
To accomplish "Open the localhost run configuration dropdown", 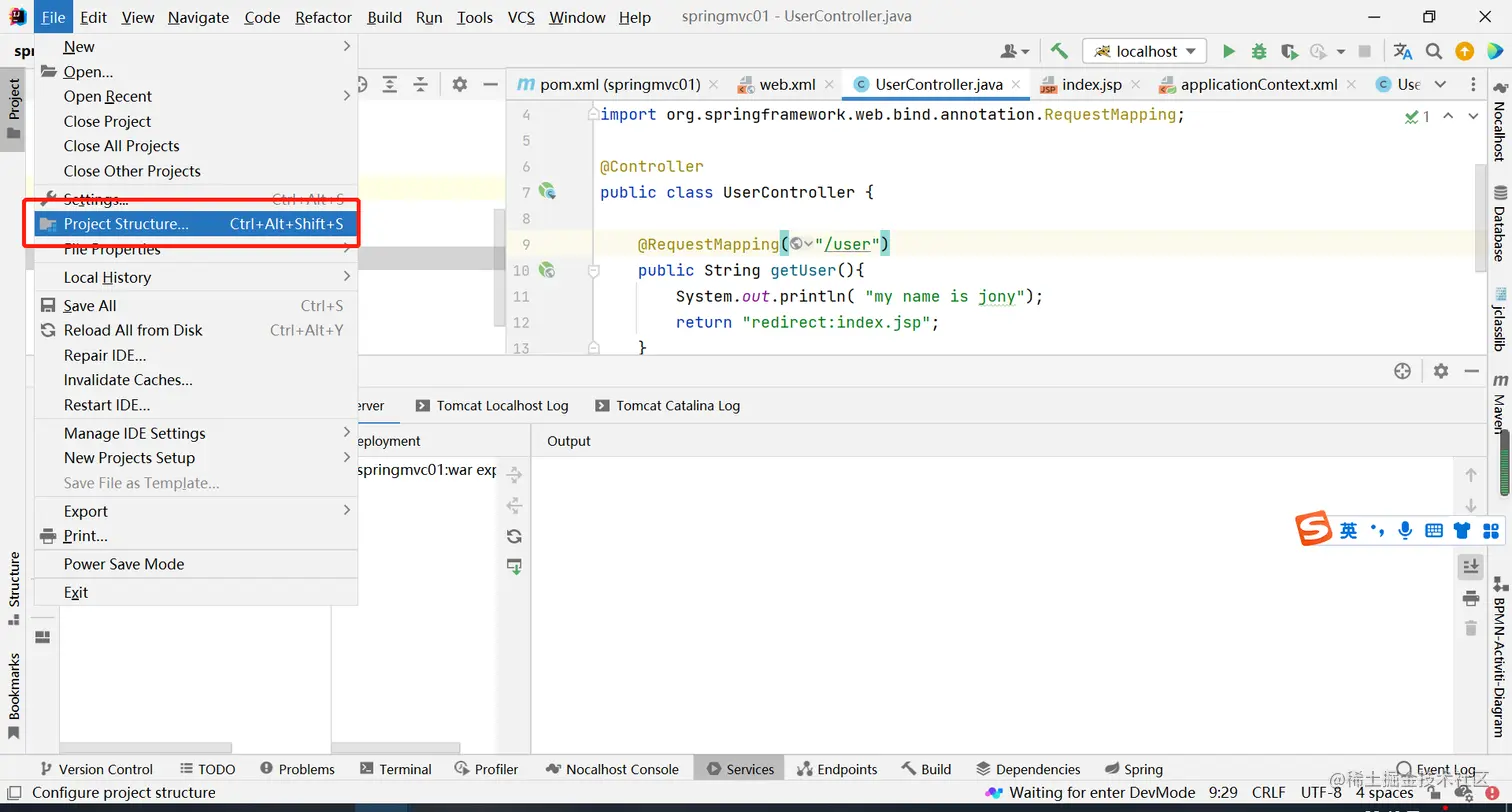I will click(x=1145, y=51).
